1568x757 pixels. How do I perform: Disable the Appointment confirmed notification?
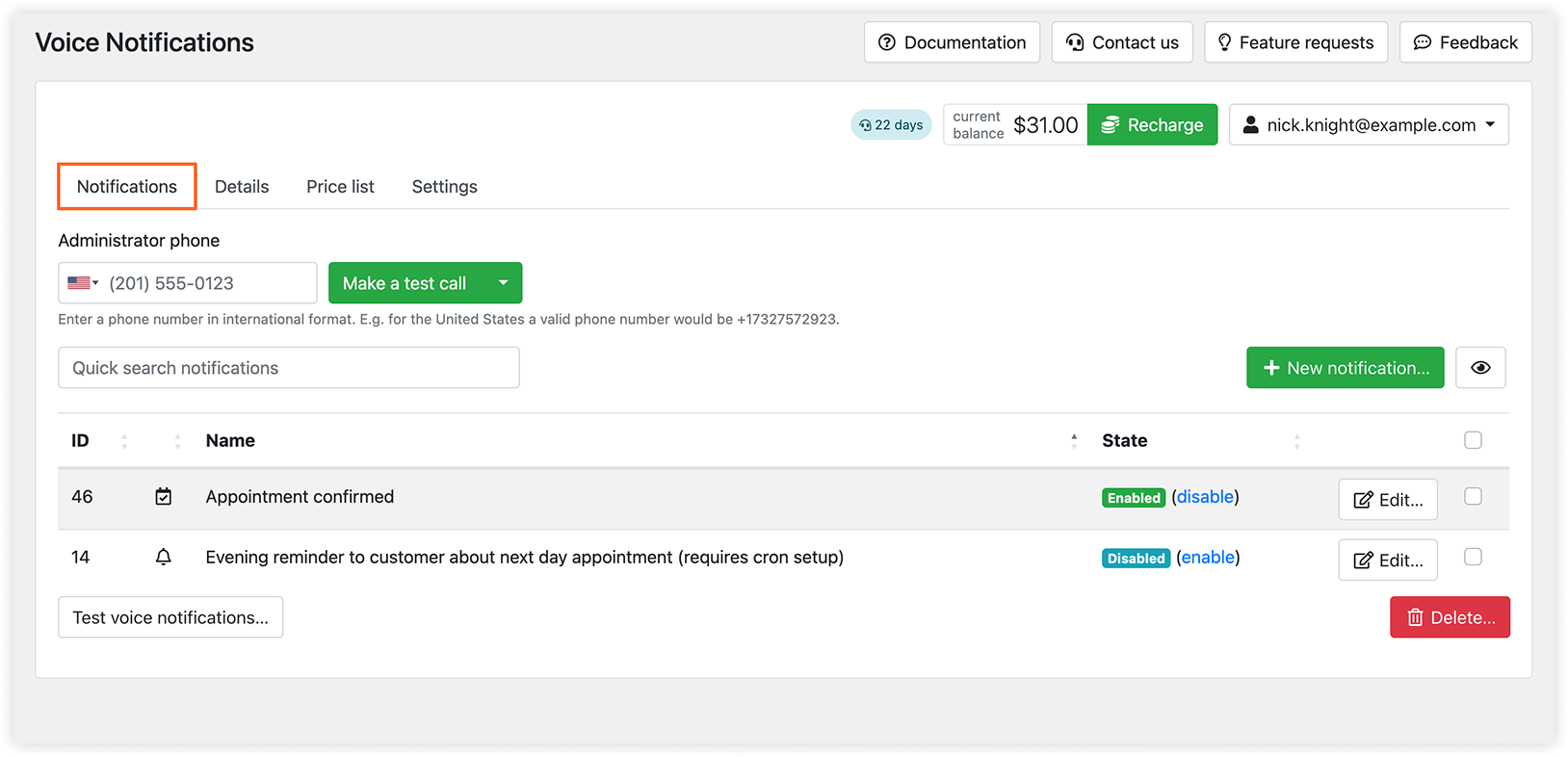(1205, 497)
